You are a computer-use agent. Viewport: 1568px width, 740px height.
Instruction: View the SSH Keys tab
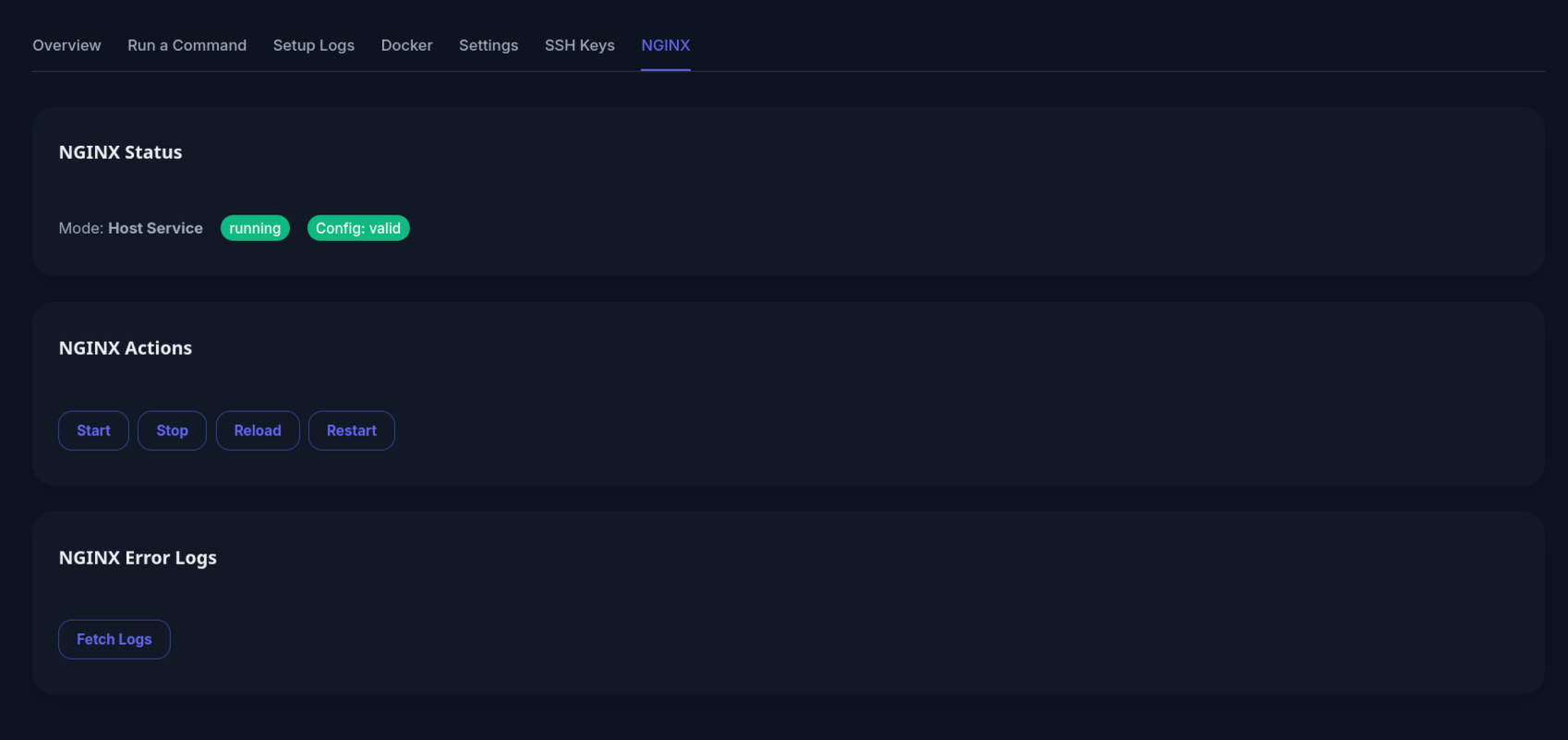[x=579, y=45]
